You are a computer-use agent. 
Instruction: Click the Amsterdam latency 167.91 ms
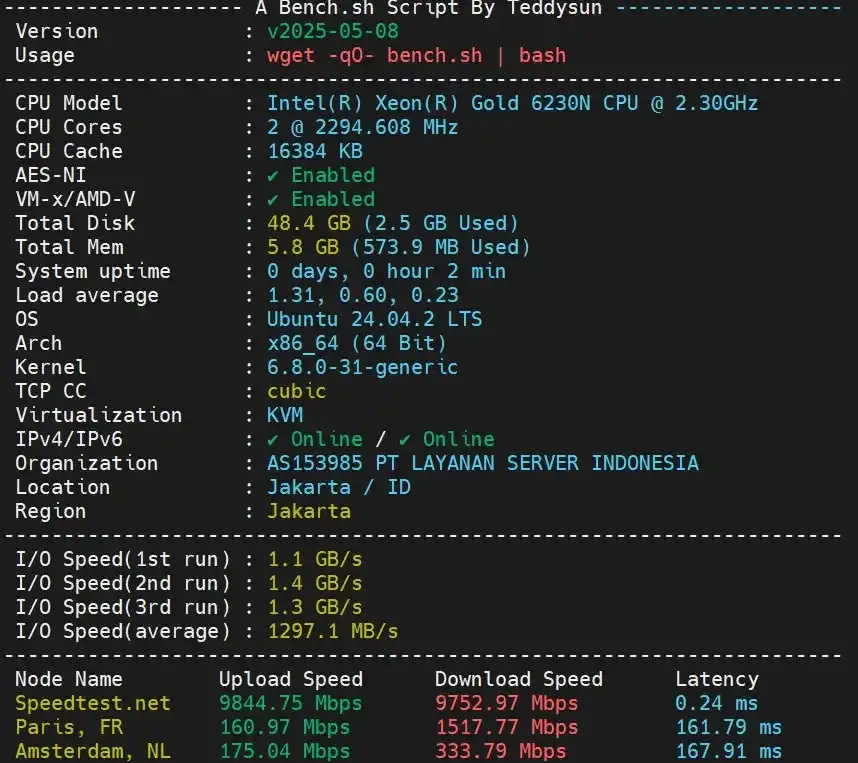point(729,751)
